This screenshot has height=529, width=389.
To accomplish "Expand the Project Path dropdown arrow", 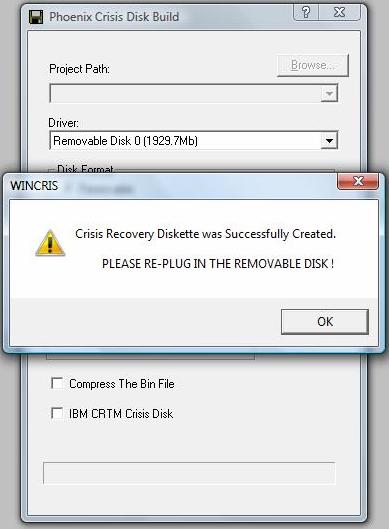I will click(329, 93).
